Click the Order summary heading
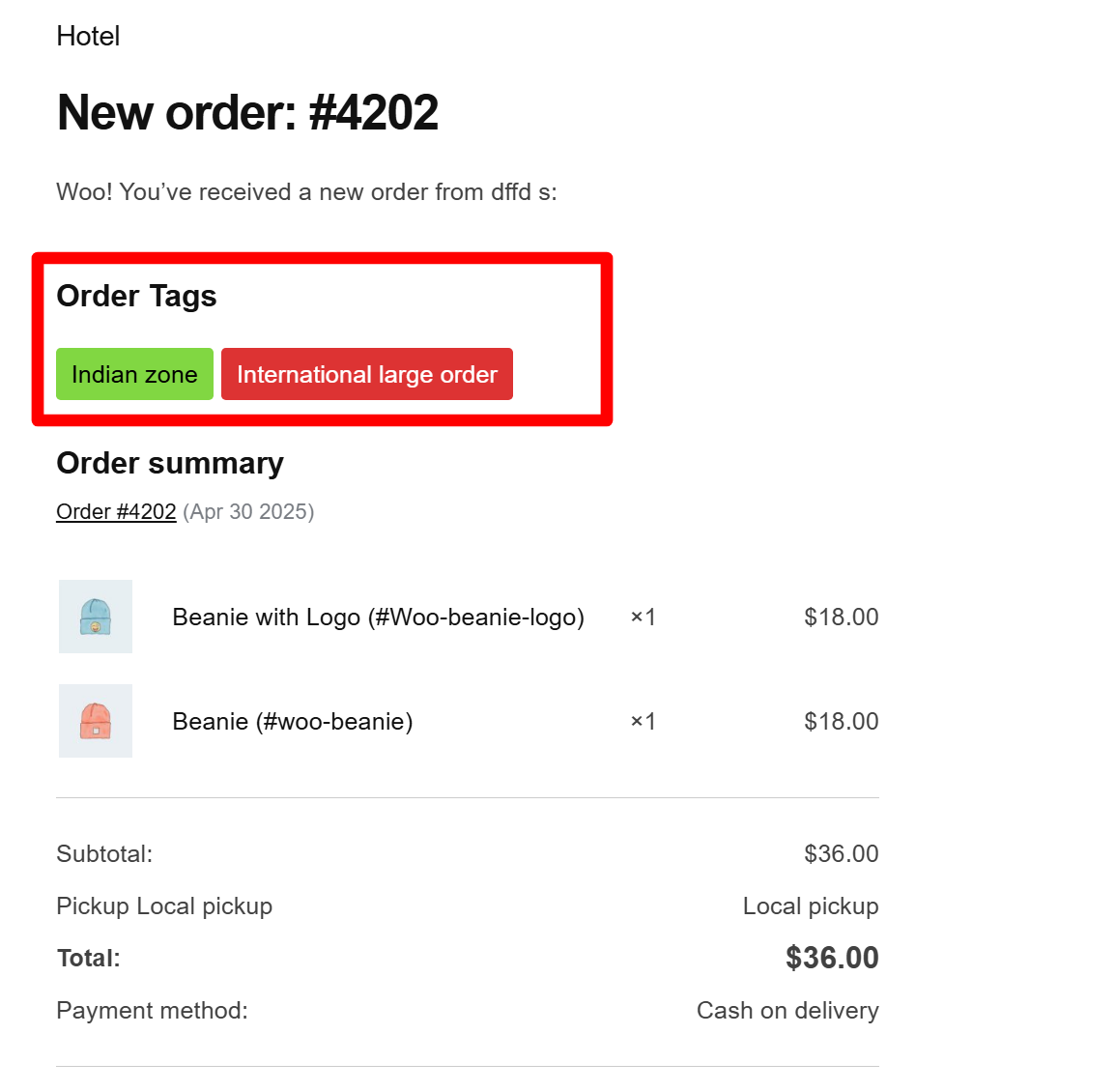The width and height of the screenshot is (1116, 1092). [170, 464]
